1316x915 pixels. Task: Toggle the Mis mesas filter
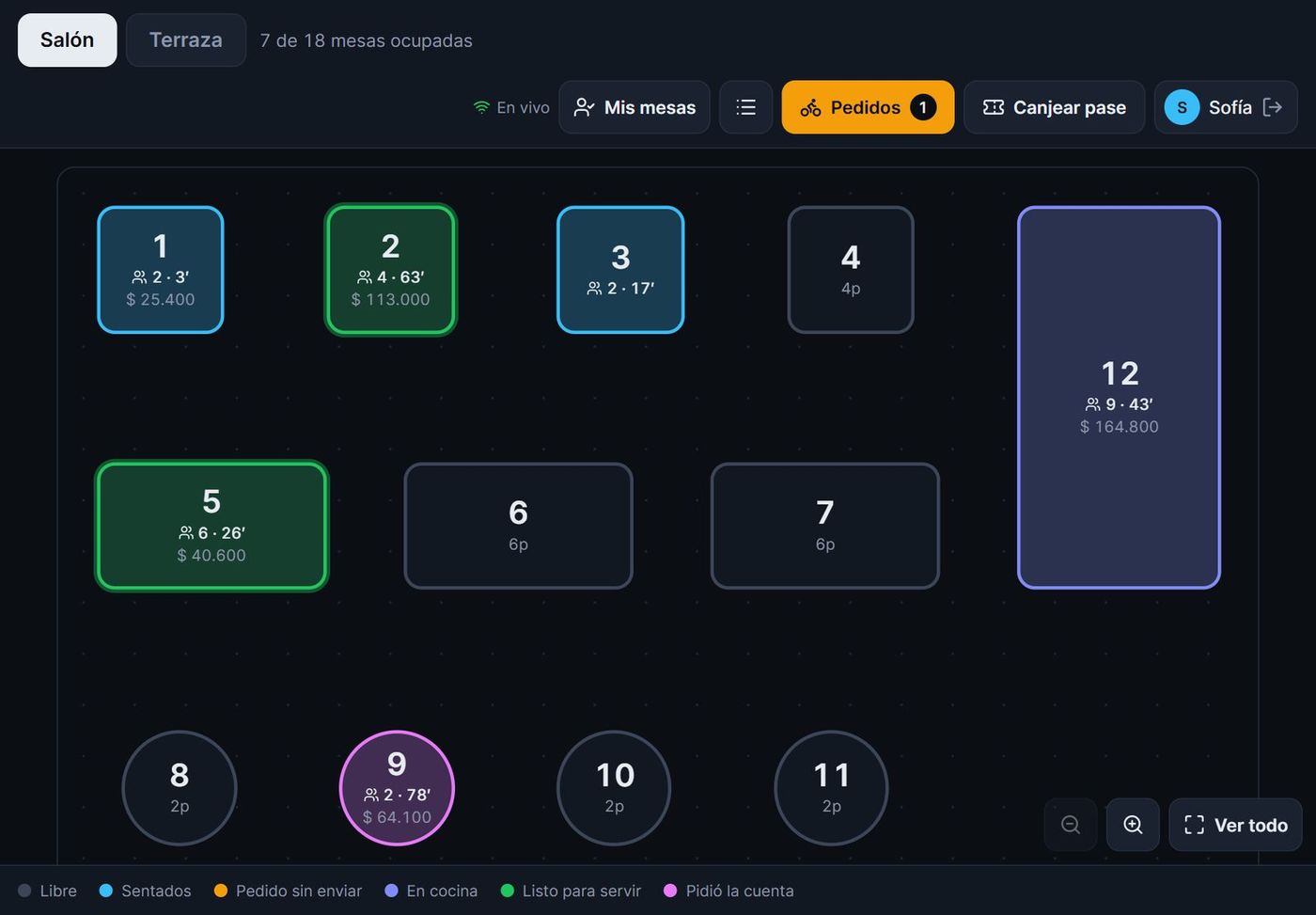(634, 107)
